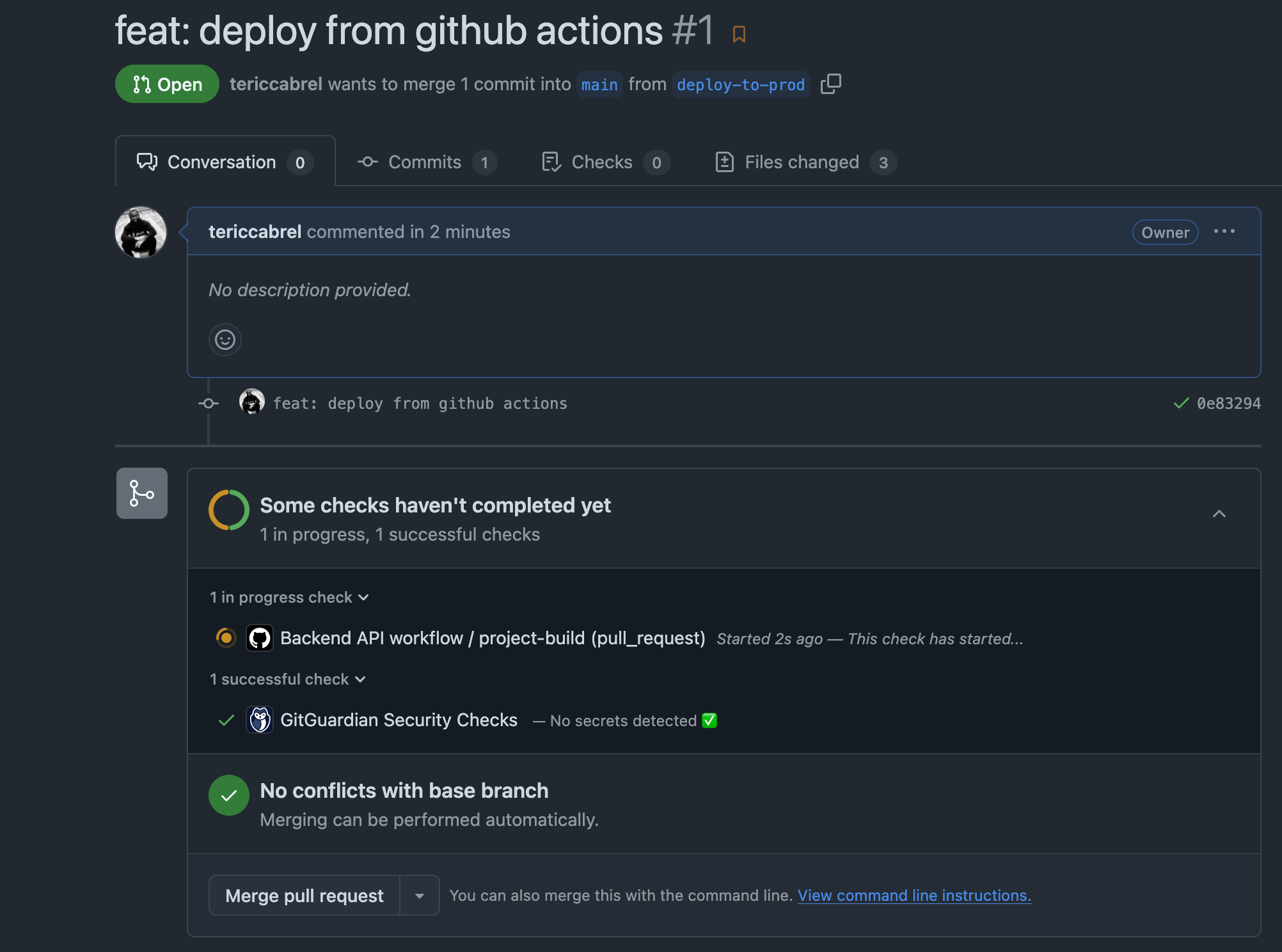Click the success checkmark on GitGuardian check
Image resolution: width=1282 pixels, height=952 pixels.
(225, 720)
